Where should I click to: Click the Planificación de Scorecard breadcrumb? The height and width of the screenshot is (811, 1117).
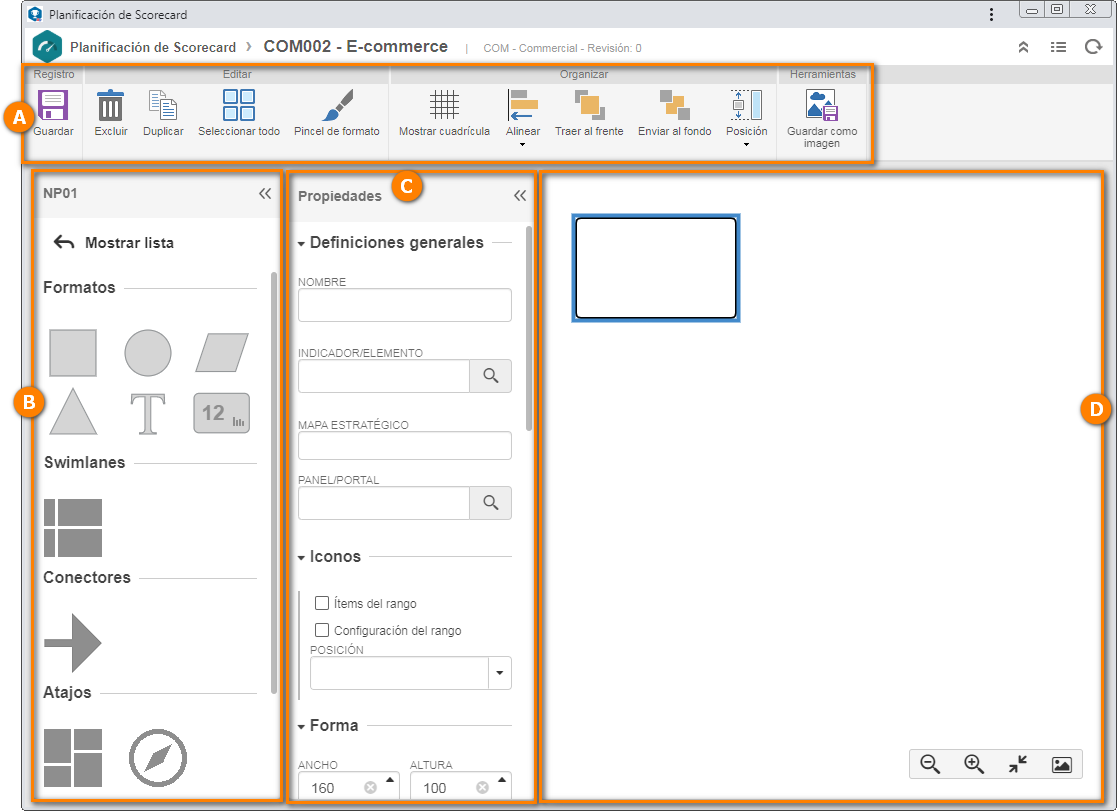tap(152, 47)
